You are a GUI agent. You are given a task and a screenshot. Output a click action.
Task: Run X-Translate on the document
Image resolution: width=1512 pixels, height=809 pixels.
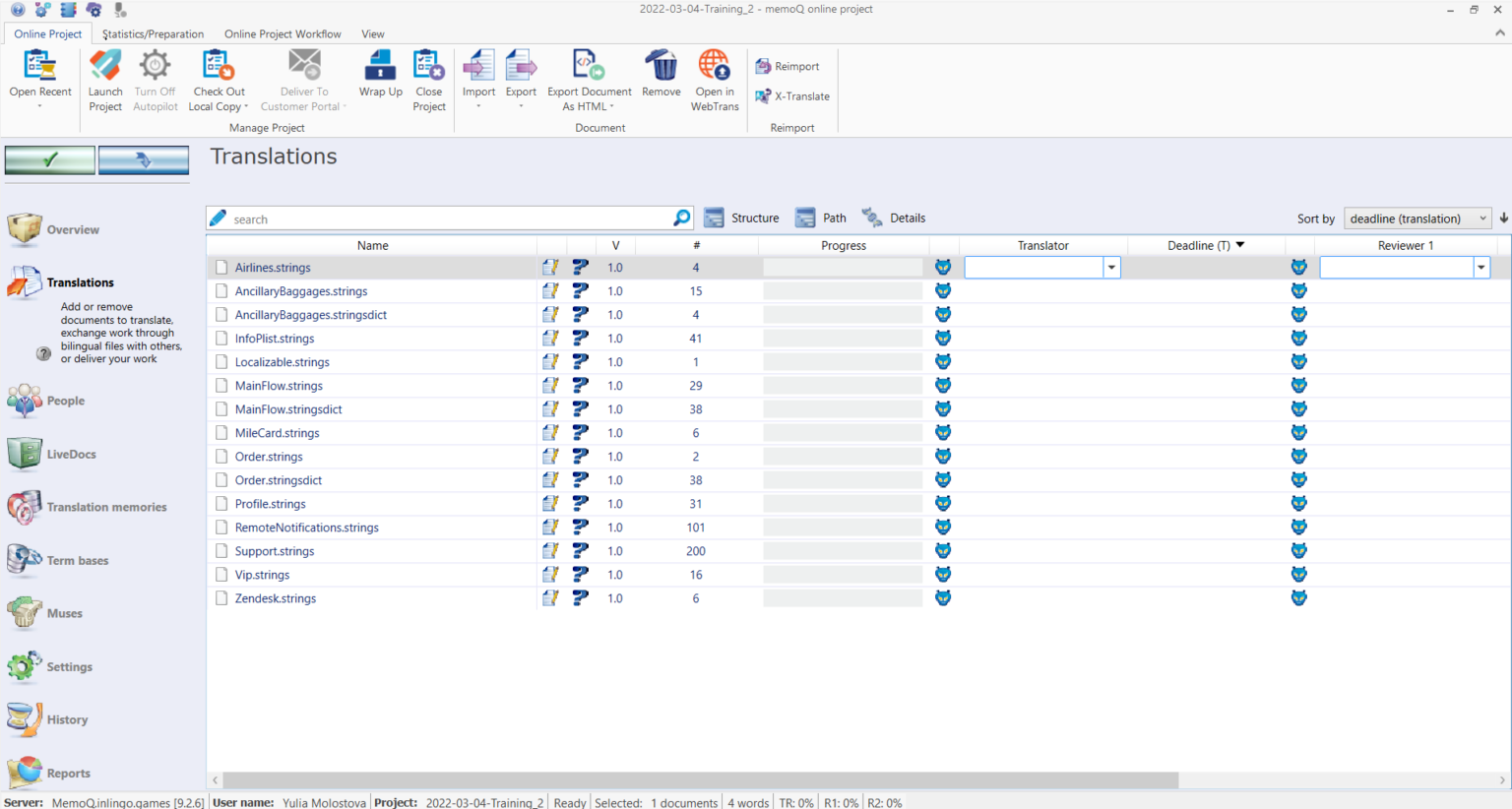click(x=792, y=95)
